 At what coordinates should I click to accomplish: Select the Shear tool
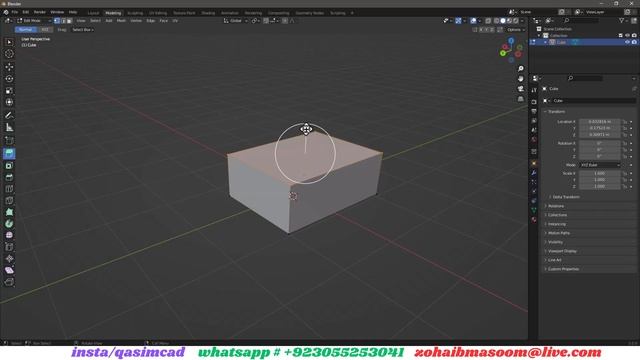[x=9, y=270]
